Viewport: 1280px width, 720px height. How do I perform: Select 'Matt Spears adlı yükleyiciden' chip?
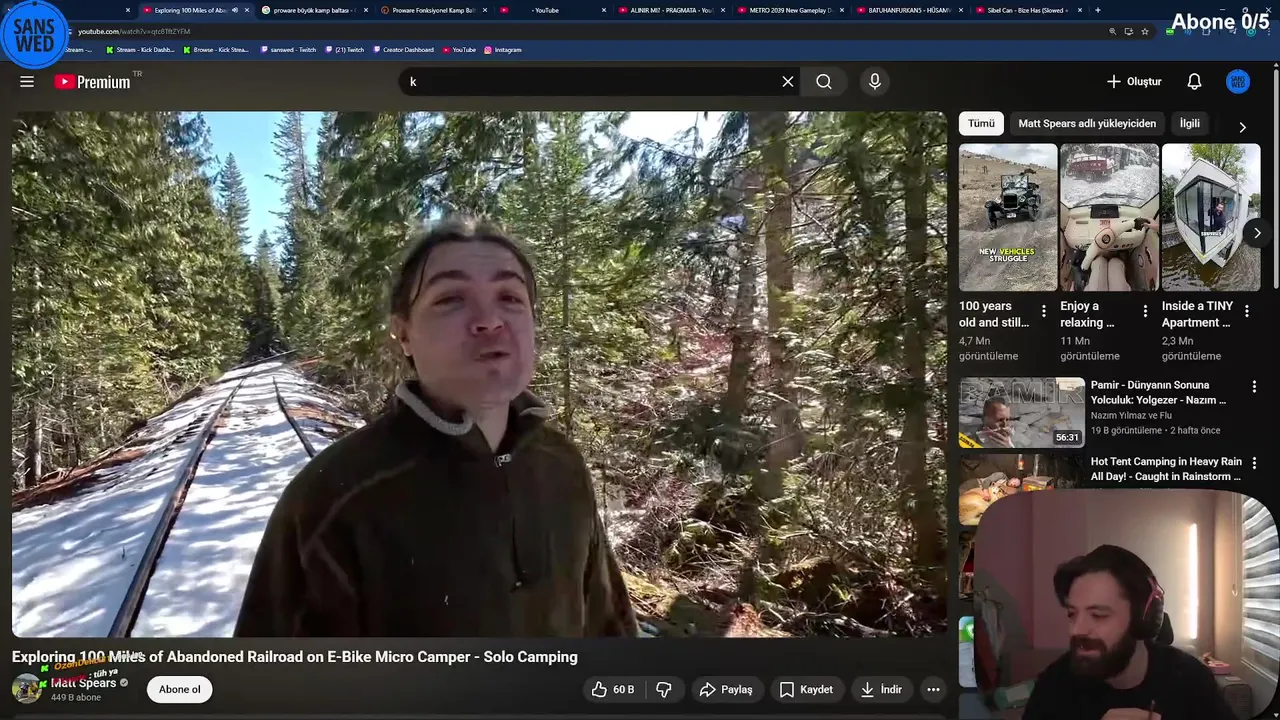1087,123
